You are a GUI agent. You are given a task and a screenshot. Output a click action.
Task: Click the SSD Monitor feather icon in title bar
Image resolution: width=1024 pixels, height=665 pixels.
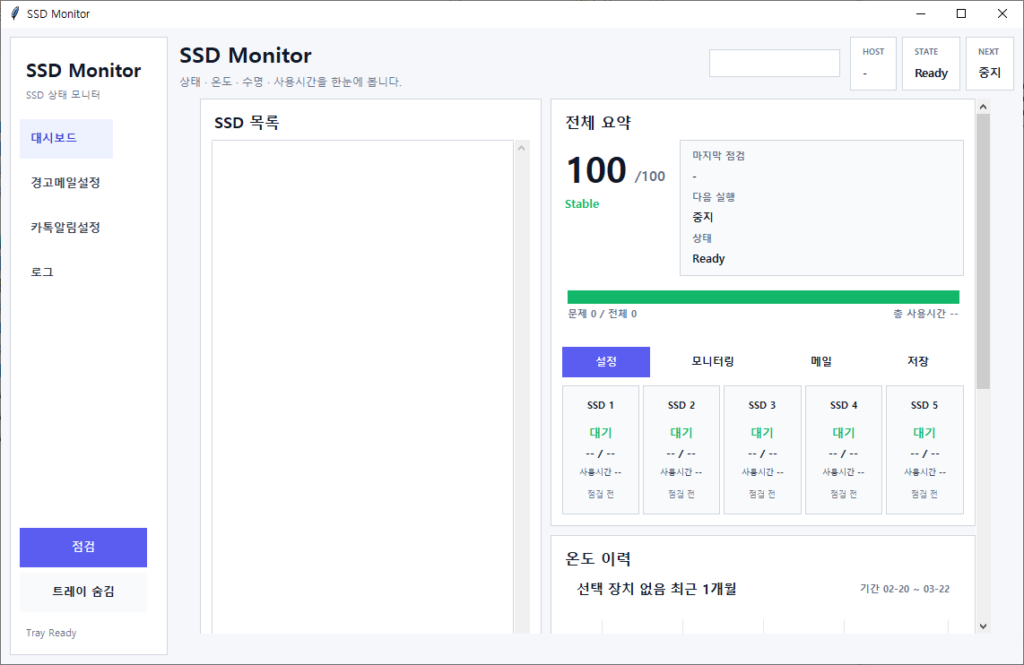[x=14, y=14]
